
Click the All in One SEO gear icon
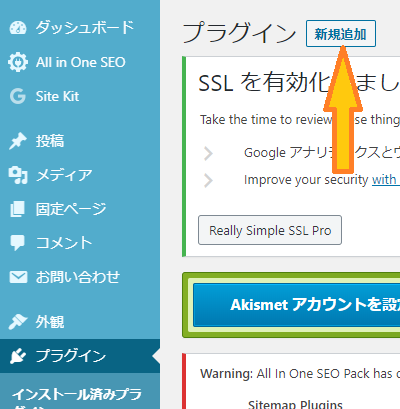(18, 62)
